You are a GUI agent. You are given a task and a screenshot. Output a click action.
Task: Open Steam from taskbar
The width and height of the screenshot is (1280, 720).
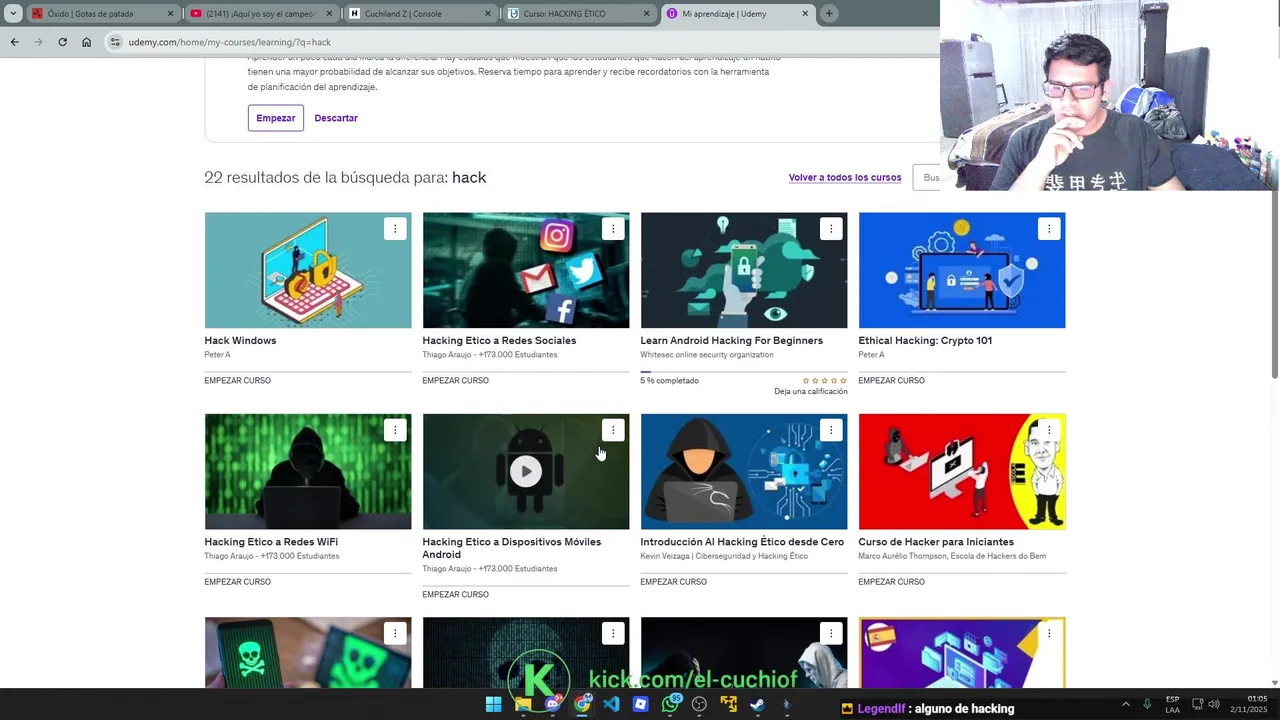758,705
